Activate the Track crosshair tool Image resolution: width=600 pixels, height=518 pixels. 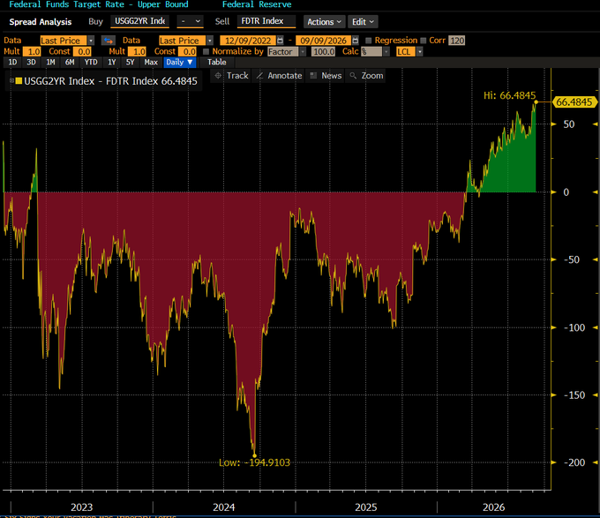click(x=232, y=76)
